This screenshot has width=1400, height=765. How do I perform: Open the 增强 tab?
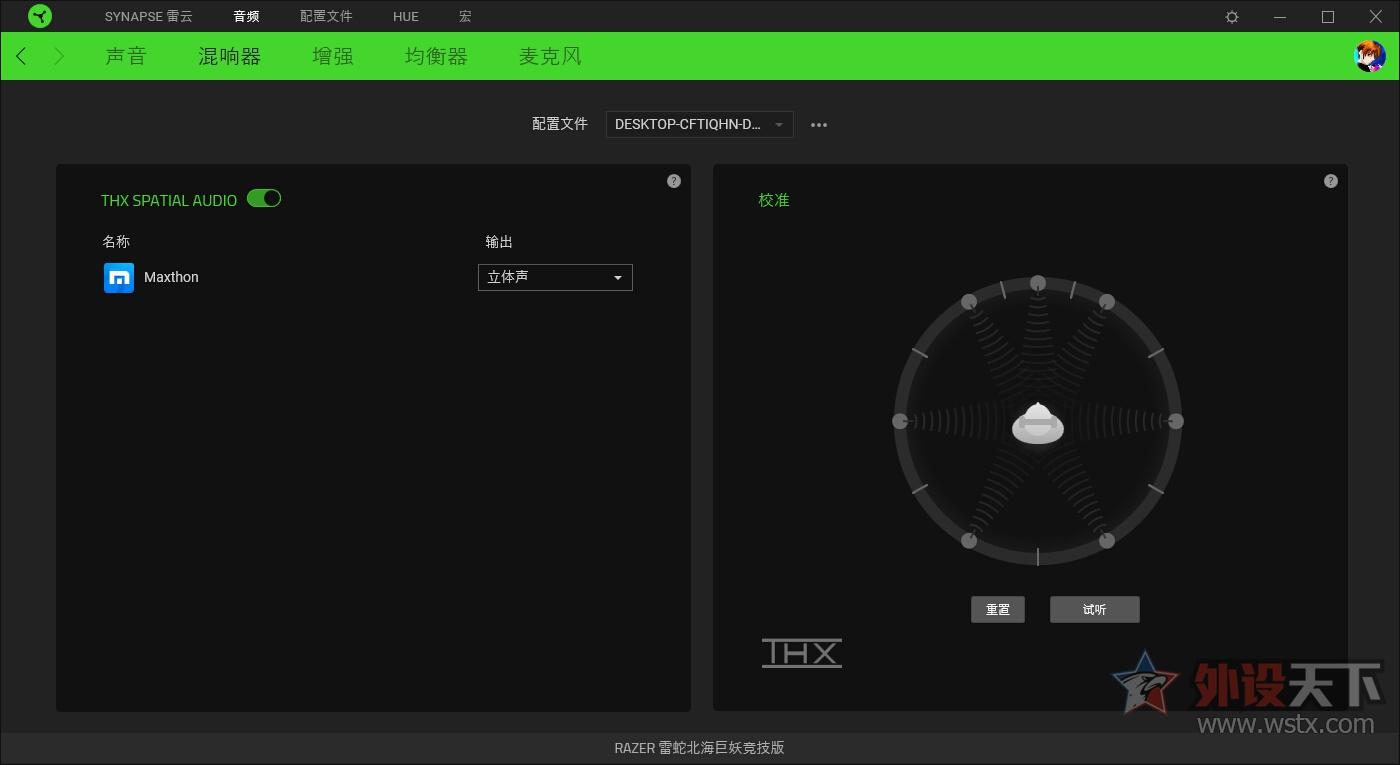coord(333,57)
